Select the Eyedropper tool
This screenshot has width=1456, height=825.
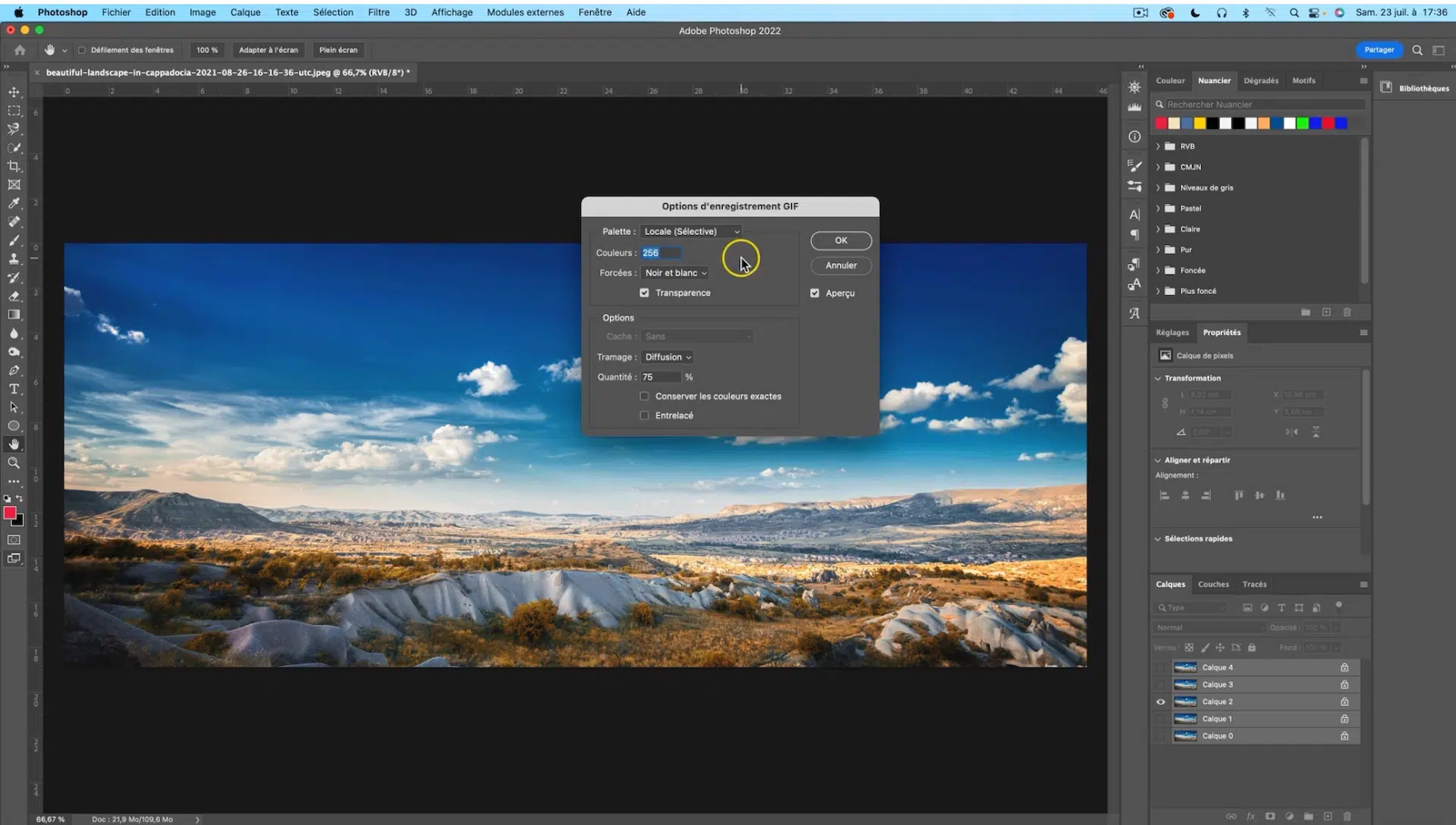pyautogui.click(x=14, y=203)
